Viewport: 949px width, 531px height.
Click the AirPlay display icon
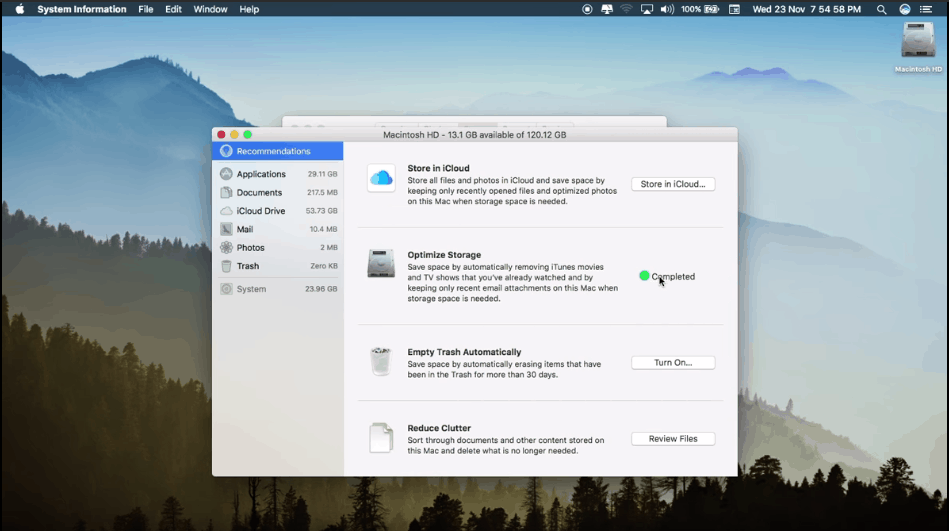pos(647,9)
